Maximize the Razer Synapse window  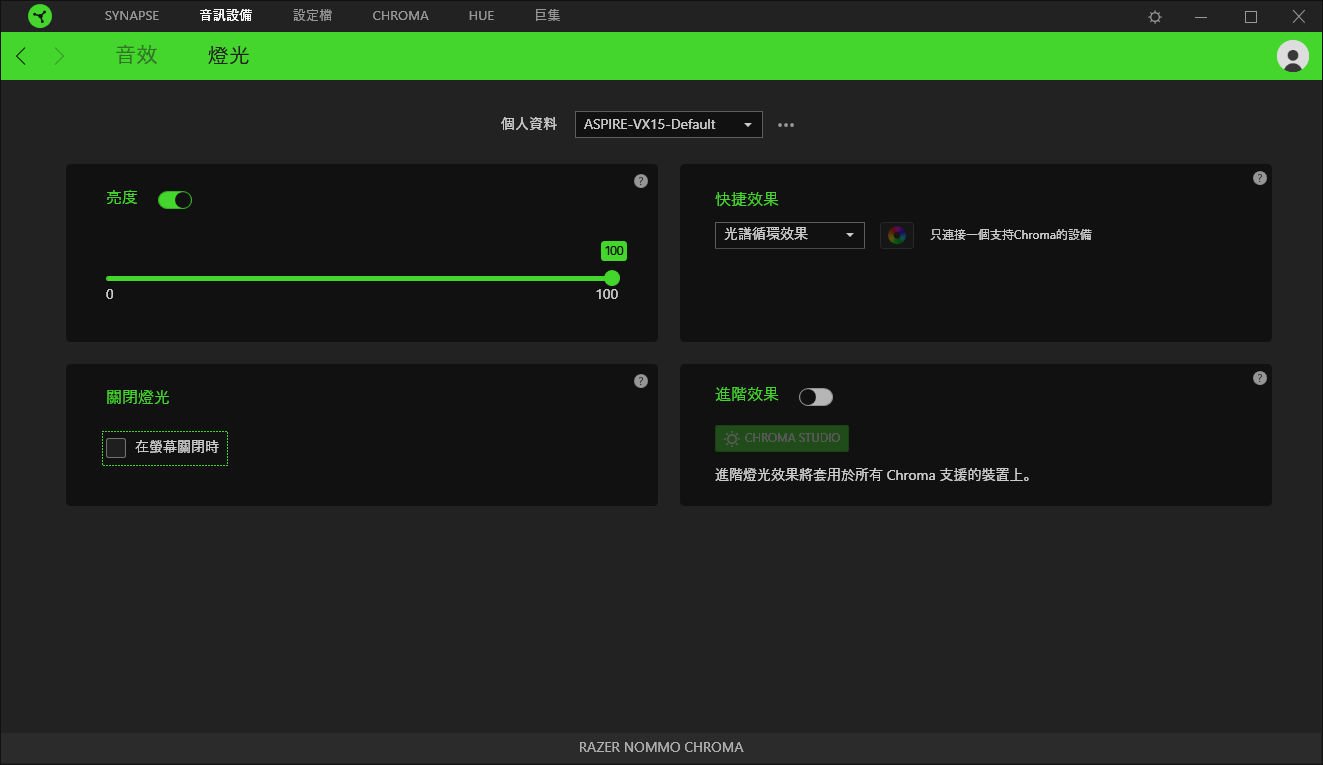click(1251, 17)
